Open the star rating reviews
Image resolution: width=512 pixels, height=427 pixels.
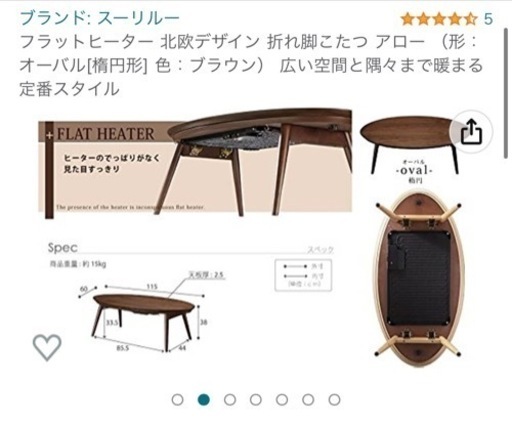(x=439, y=19)
